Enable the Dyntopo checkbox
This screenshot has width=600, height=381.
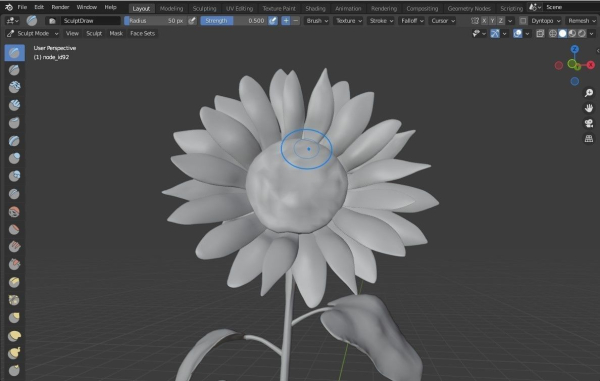click(523, 21)
